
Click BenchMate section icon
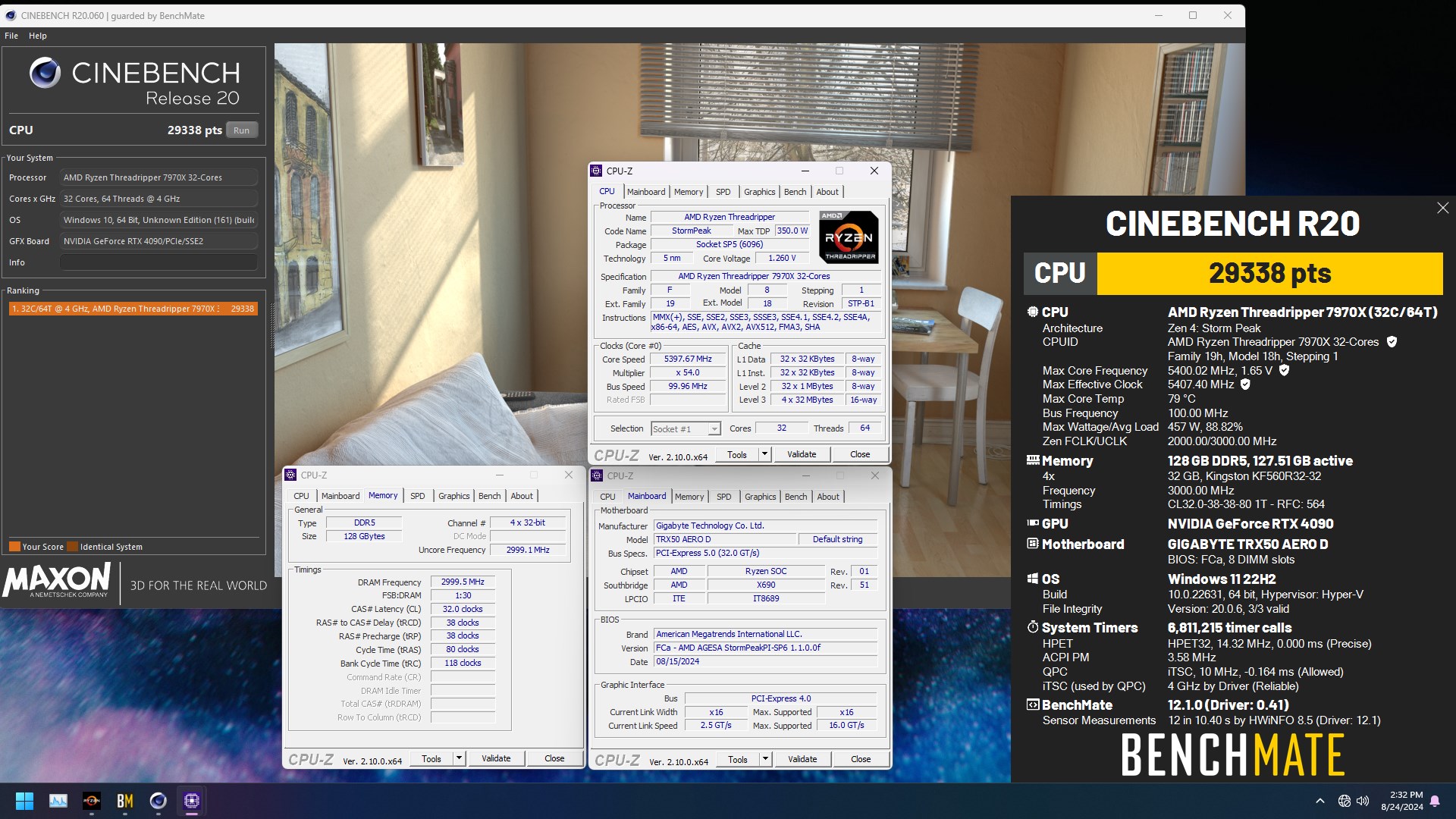(1032, 704)
